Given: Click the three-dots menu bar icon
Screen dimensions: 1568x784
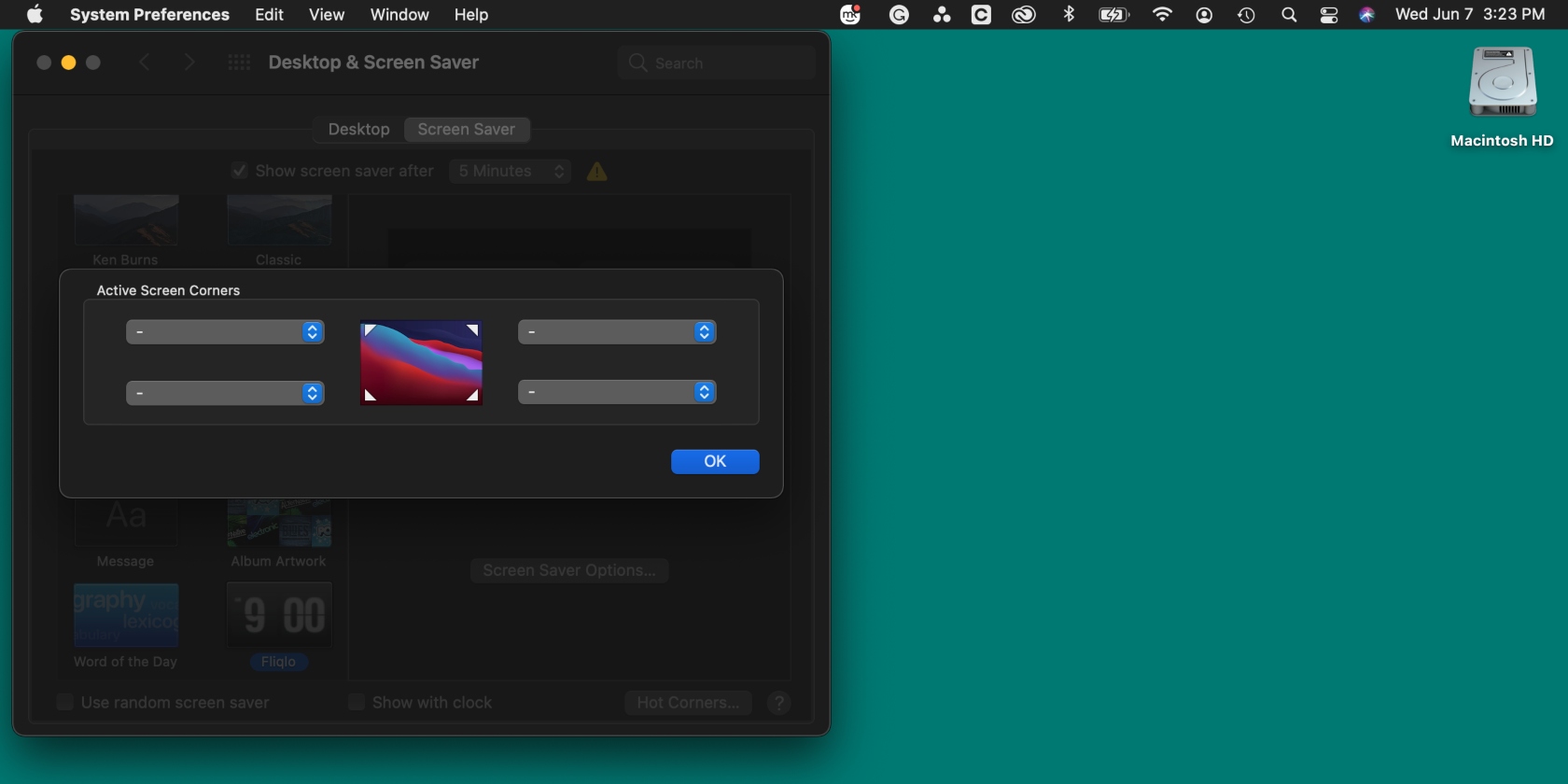Looking at the screenshot, I should click(x=942, y=14).
